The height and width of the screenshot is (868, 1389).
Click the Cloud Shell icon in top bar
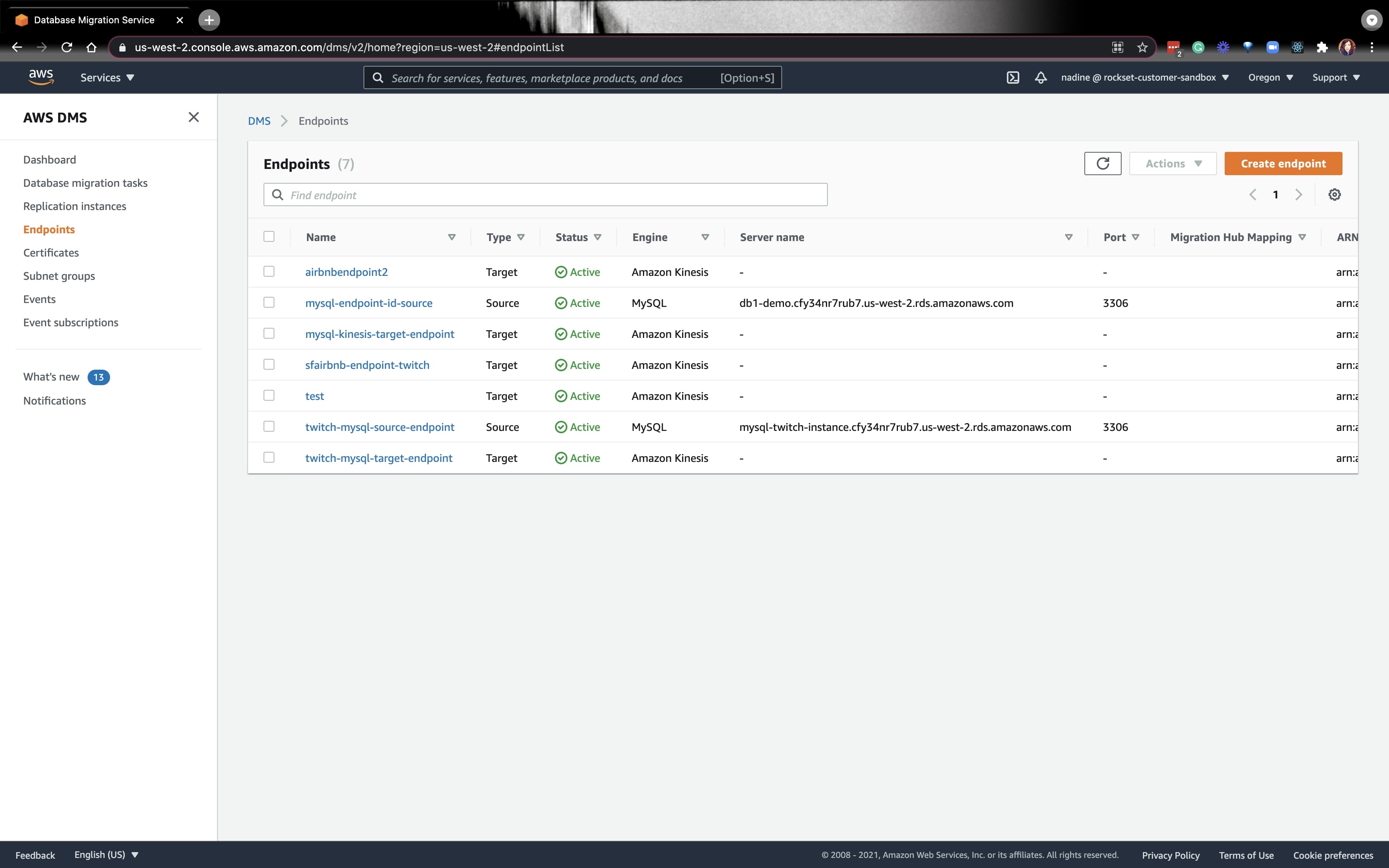point(1013,77)
